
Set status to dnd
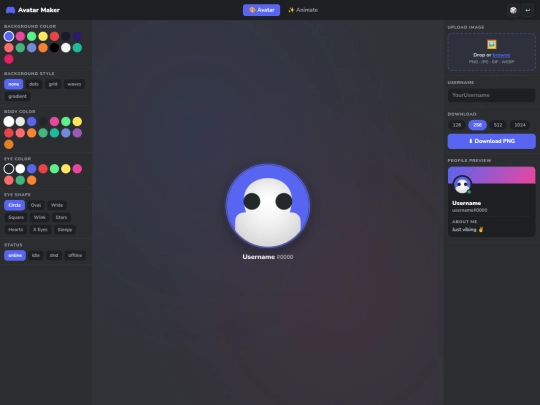pyautogui.click(x=54, y=255)
